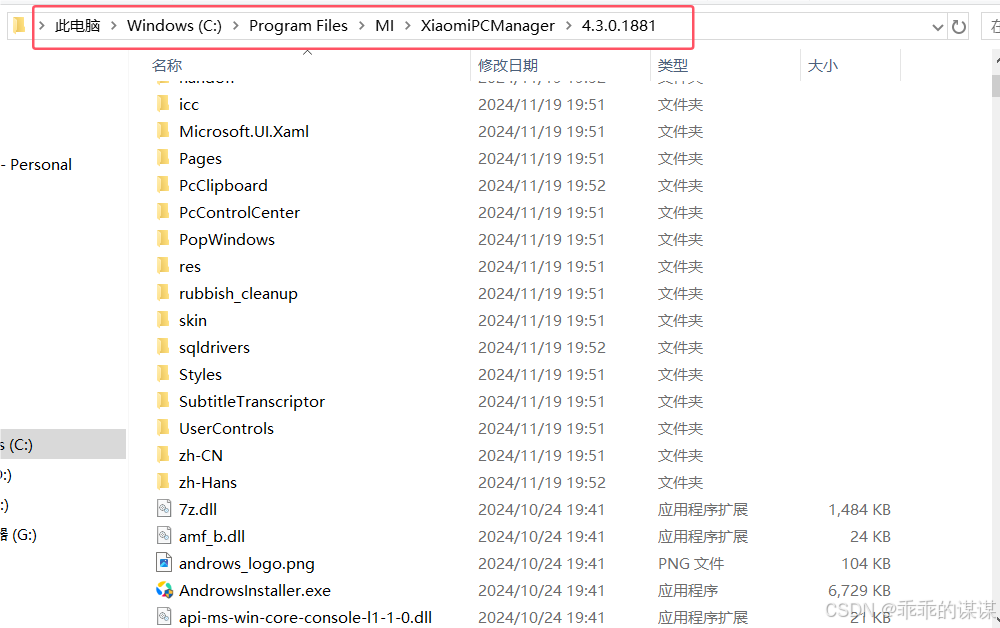Navigate to XiaomiPCManager breadcrumb
Screen dimensions: 1000x628
[x=487, y=26]
